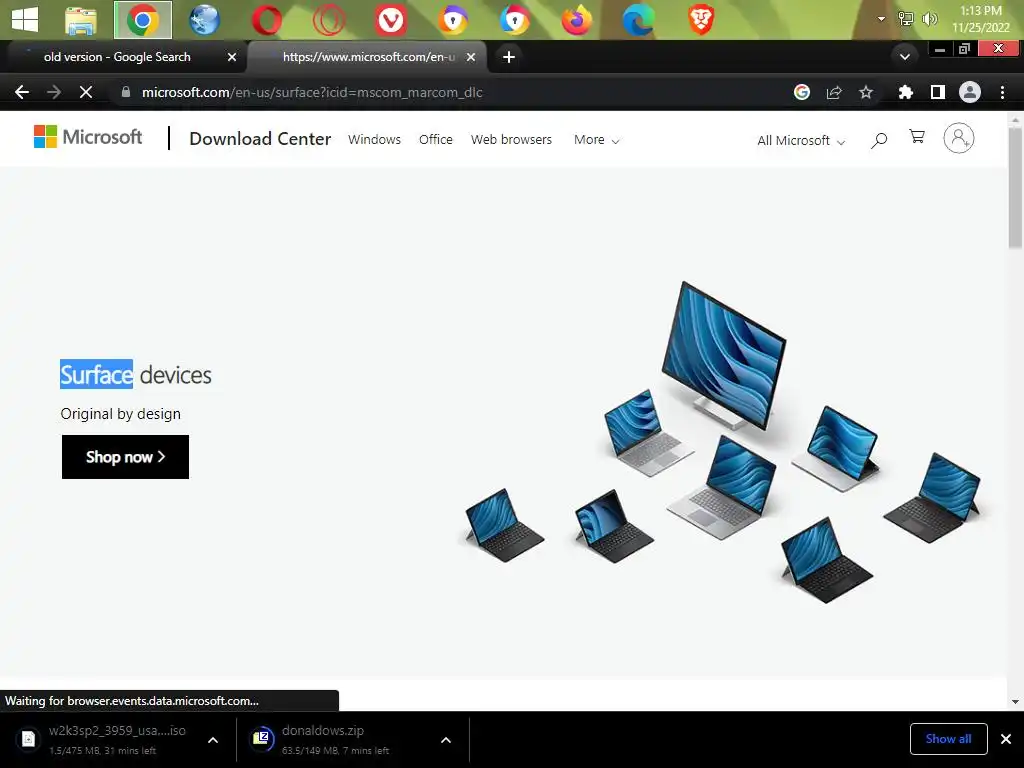
Task: Open the Windows nav item
Action: (x=374, y=140)
